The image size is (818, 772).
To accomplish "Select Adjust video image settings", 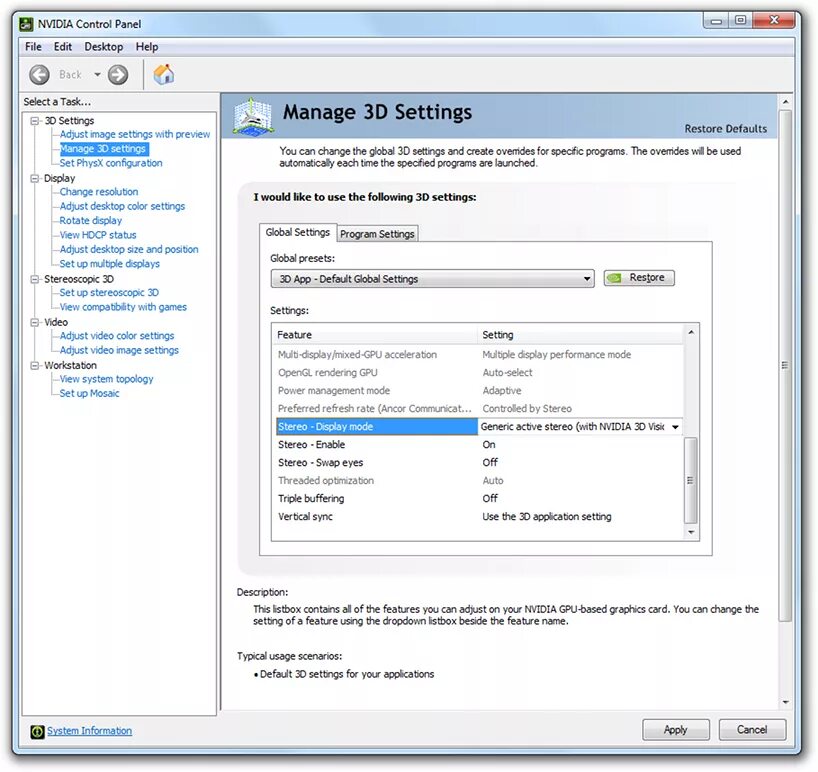I will pyautogui.click(x=119, y=350).
